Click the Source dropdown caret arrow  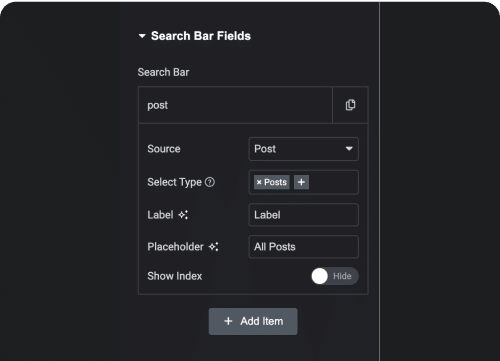pyautogui.click(x=349, y=149)
